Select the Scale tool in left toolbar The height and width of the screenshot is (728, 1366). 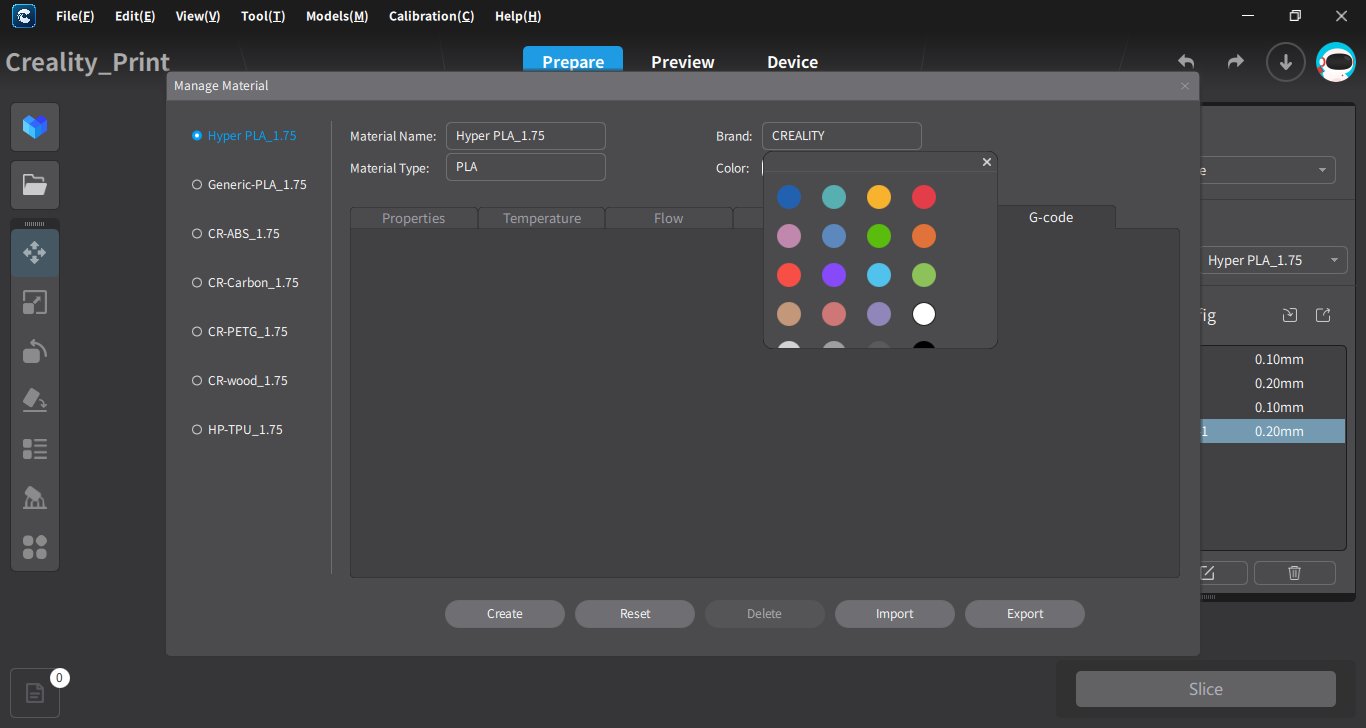tap(35, 302)
